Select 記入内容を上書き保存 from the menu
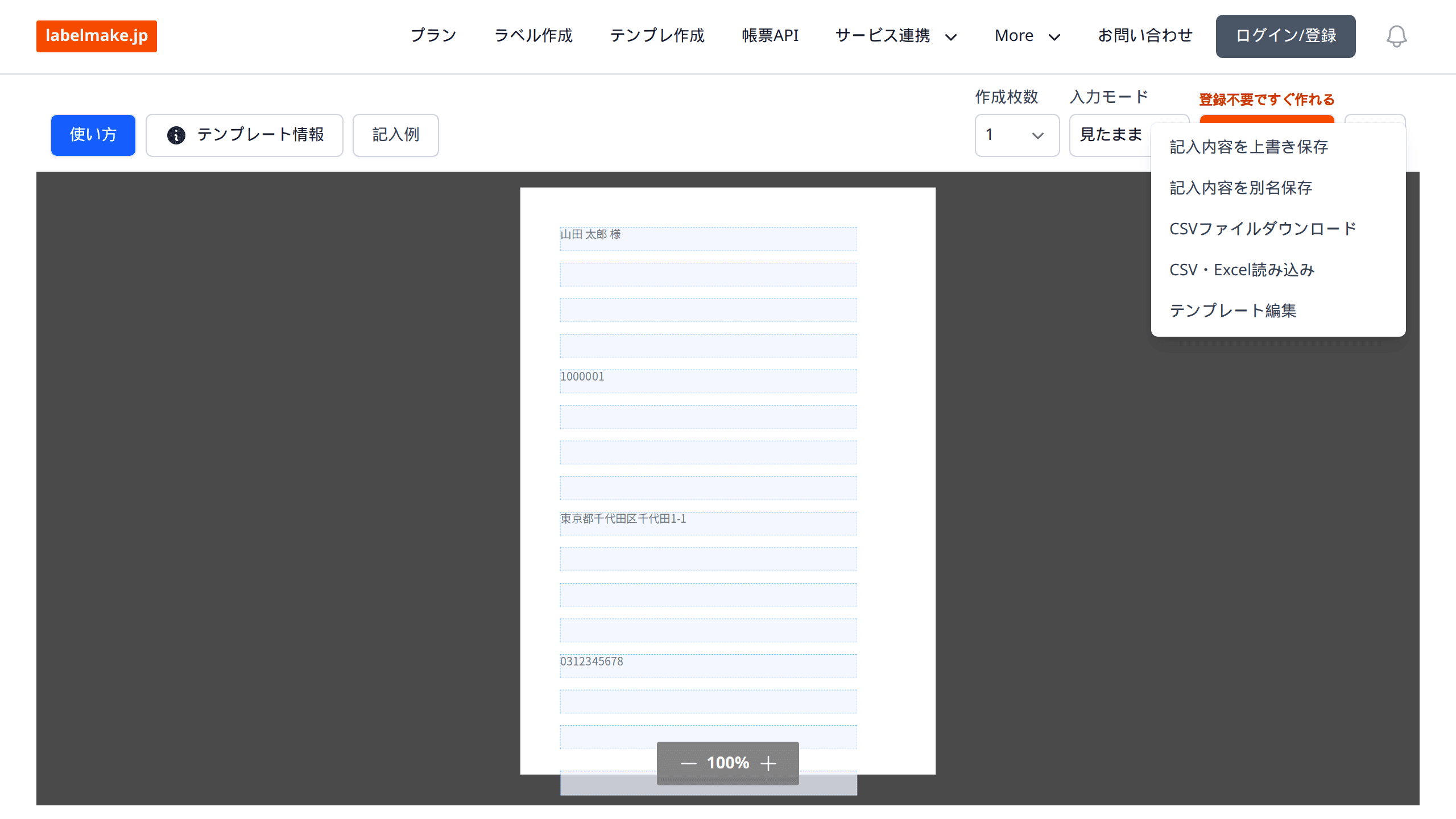Image resolution: width=1456 pixels, height=819 pixels. tap(1278, 147)
